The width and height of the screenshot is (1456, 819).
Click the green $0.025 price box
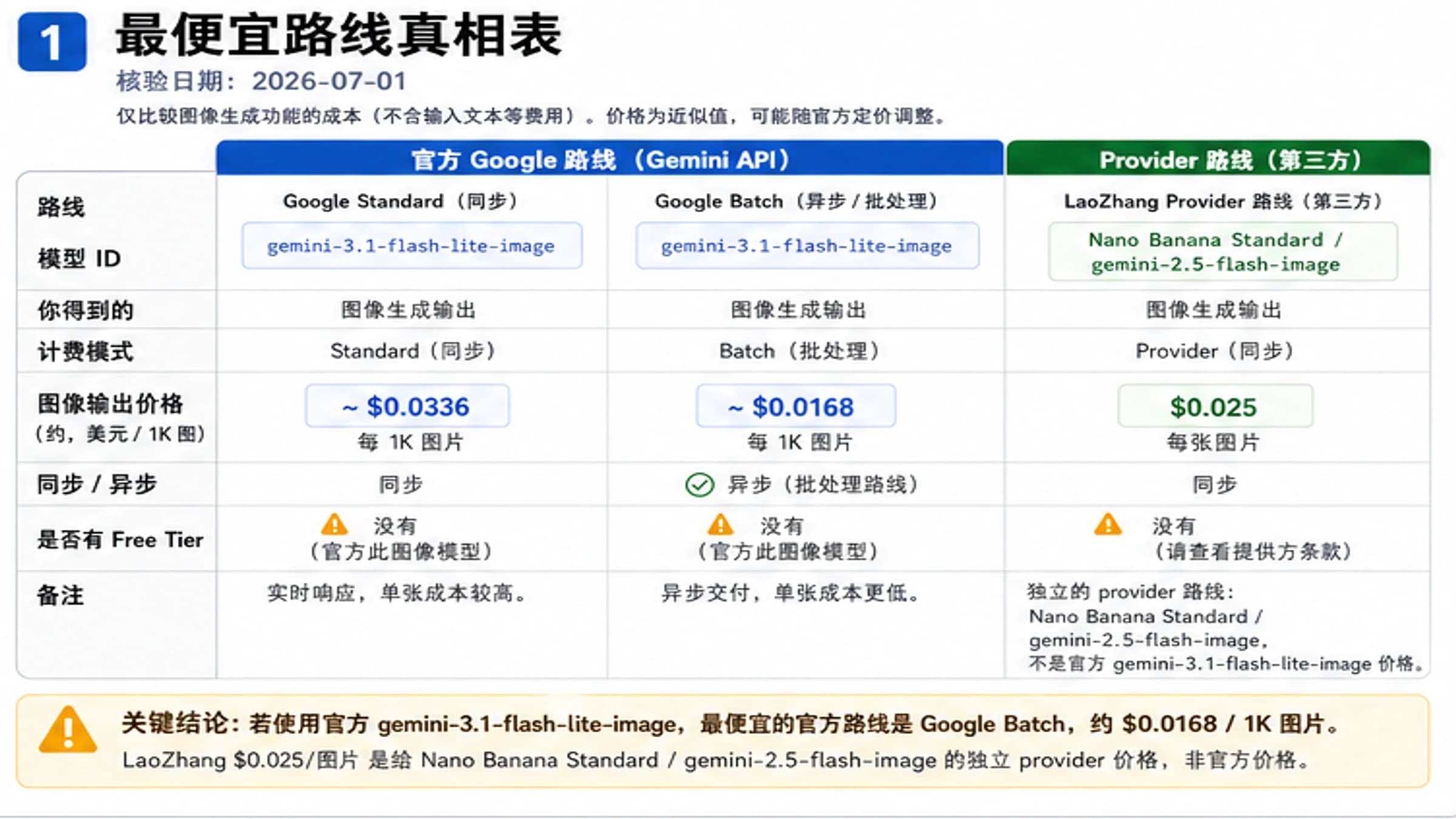(1215, 406)
